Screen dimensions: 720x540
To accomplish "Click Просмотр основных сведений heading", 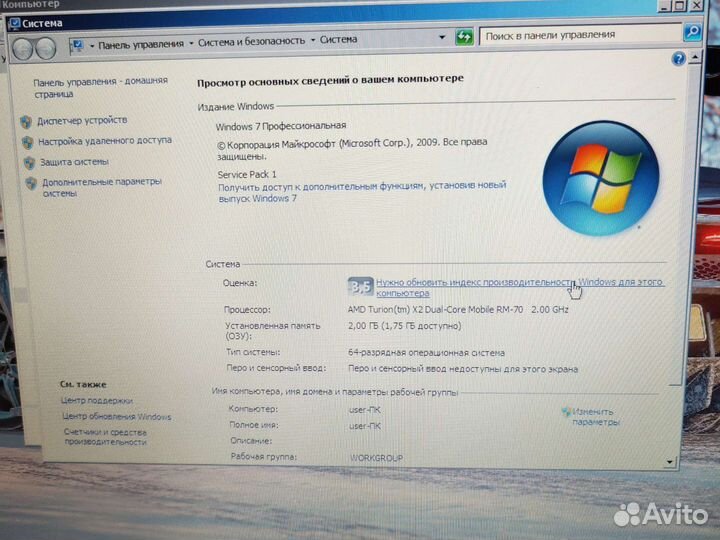I will [330, 81].
